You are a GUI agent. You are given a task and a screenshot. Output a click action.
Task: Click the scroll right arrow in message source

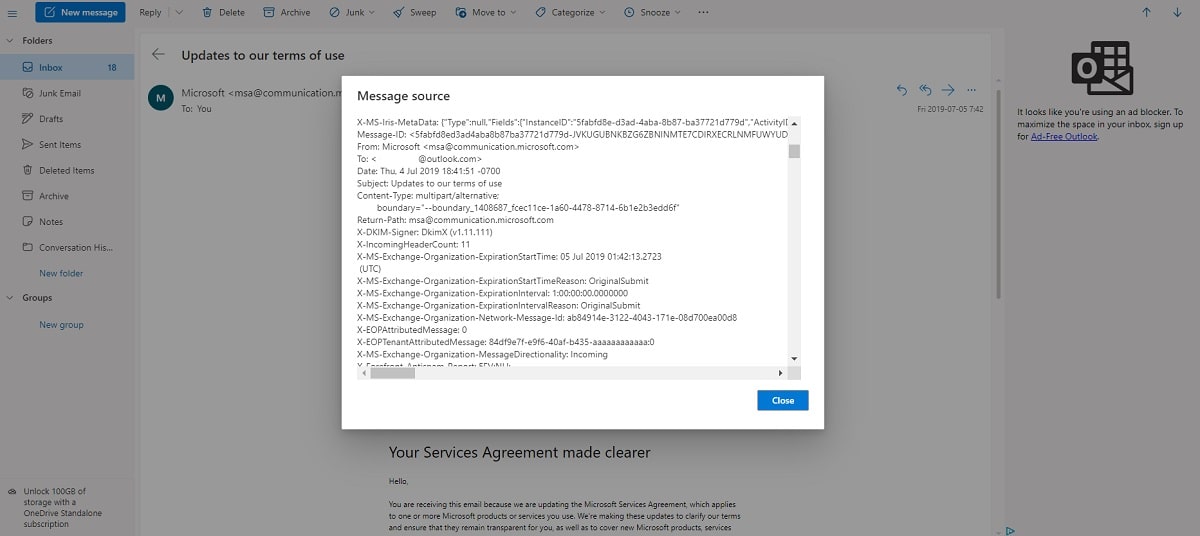tap(781, 373)
